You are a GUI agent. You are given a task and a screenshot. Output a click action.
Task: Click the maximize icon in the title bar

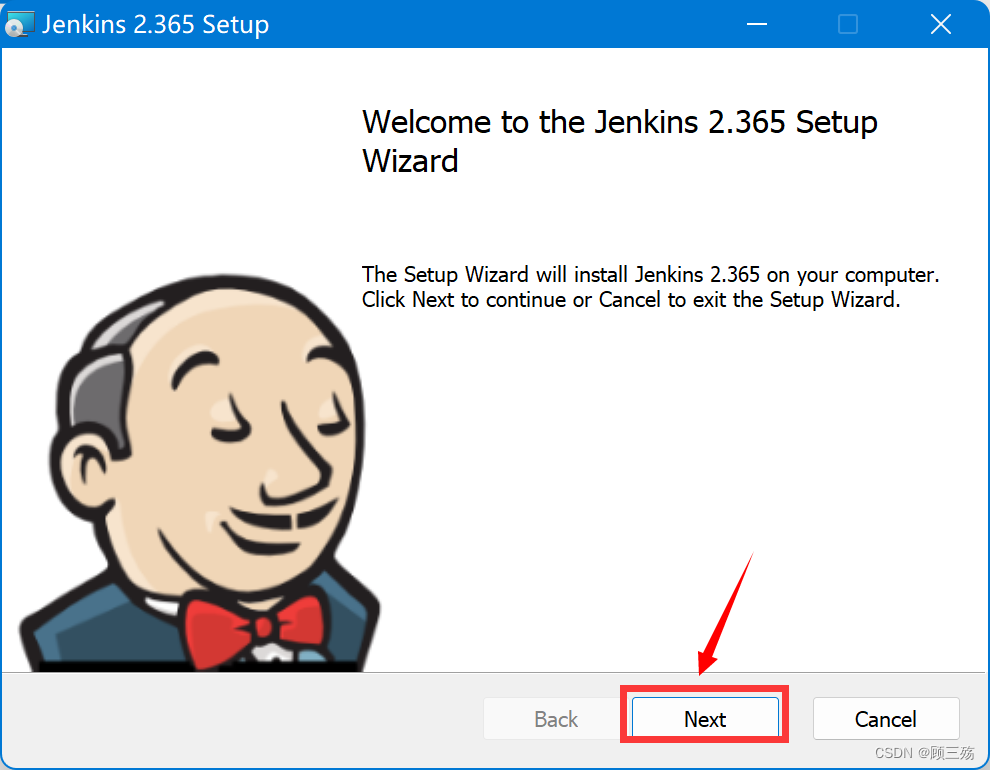[x=848, y=24]
